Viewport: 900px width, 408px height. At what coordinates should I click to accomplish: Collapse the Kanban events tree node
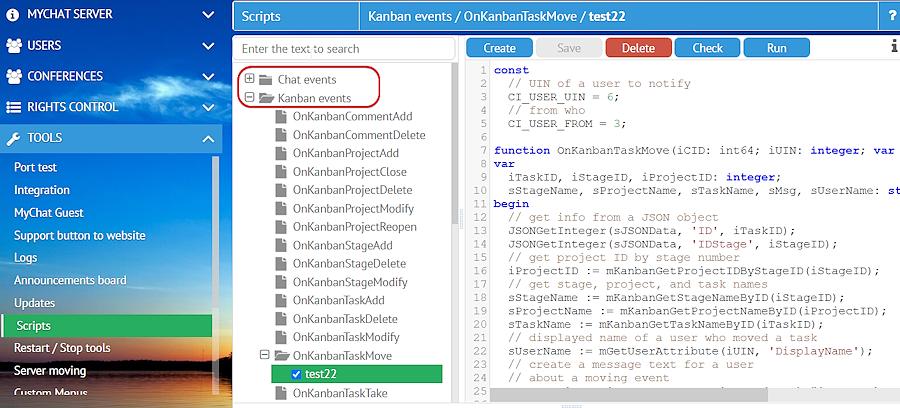coord(248,98)
